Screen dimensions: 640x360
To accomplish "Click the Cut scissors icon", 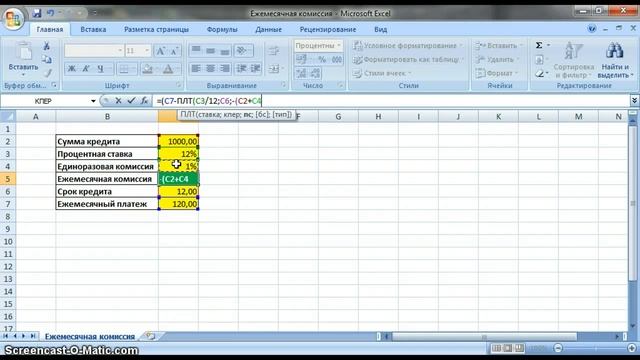I will (47, 46).
